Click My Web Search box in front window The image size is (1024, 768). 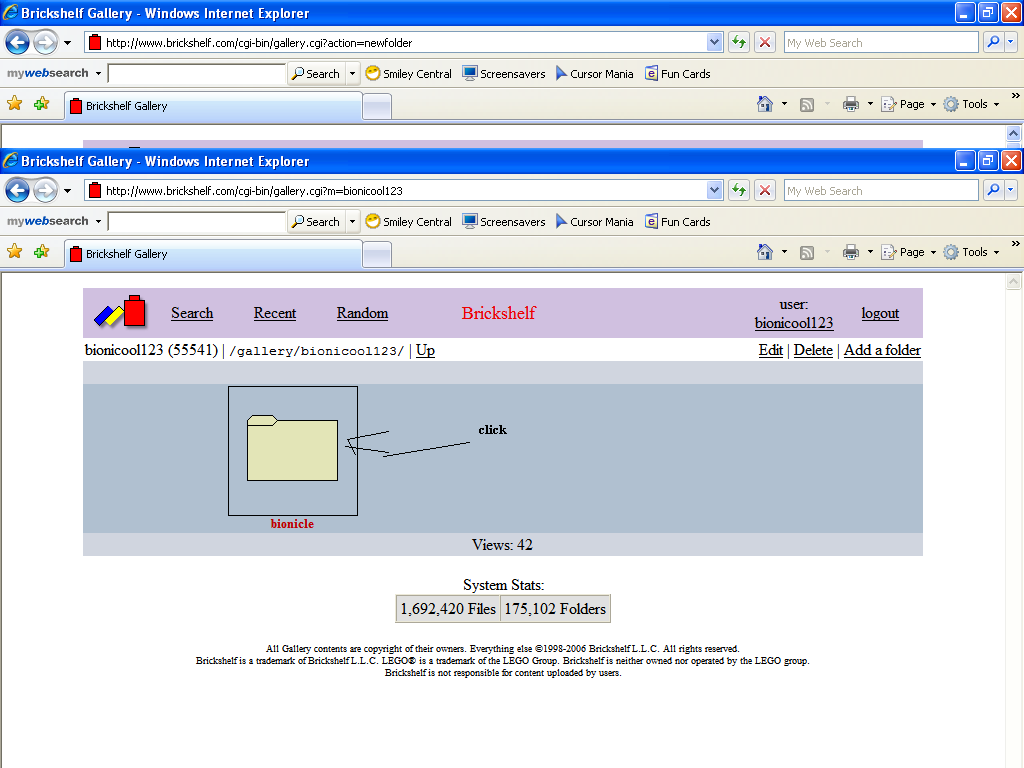click(881, 191)
